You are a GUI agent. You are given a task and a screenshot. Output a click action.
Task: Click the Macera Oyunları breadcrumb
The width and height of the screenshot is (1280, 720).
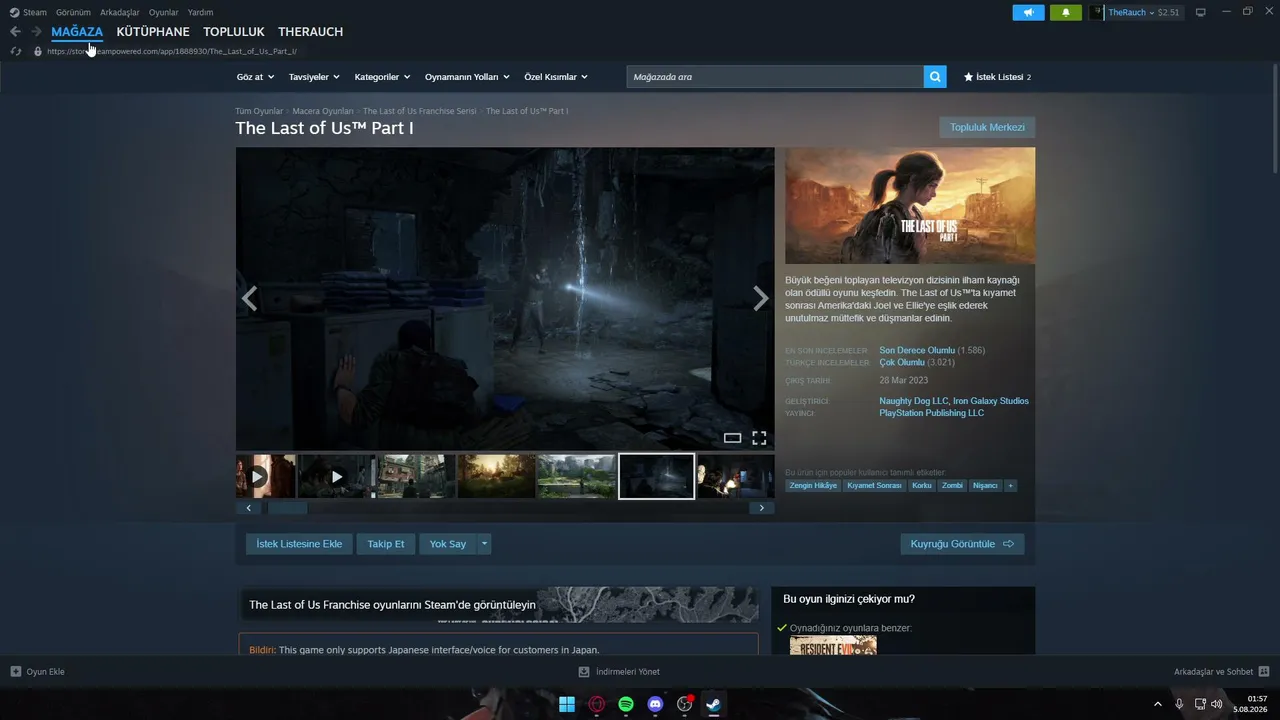pyautogui.click(x=323, y=111)
